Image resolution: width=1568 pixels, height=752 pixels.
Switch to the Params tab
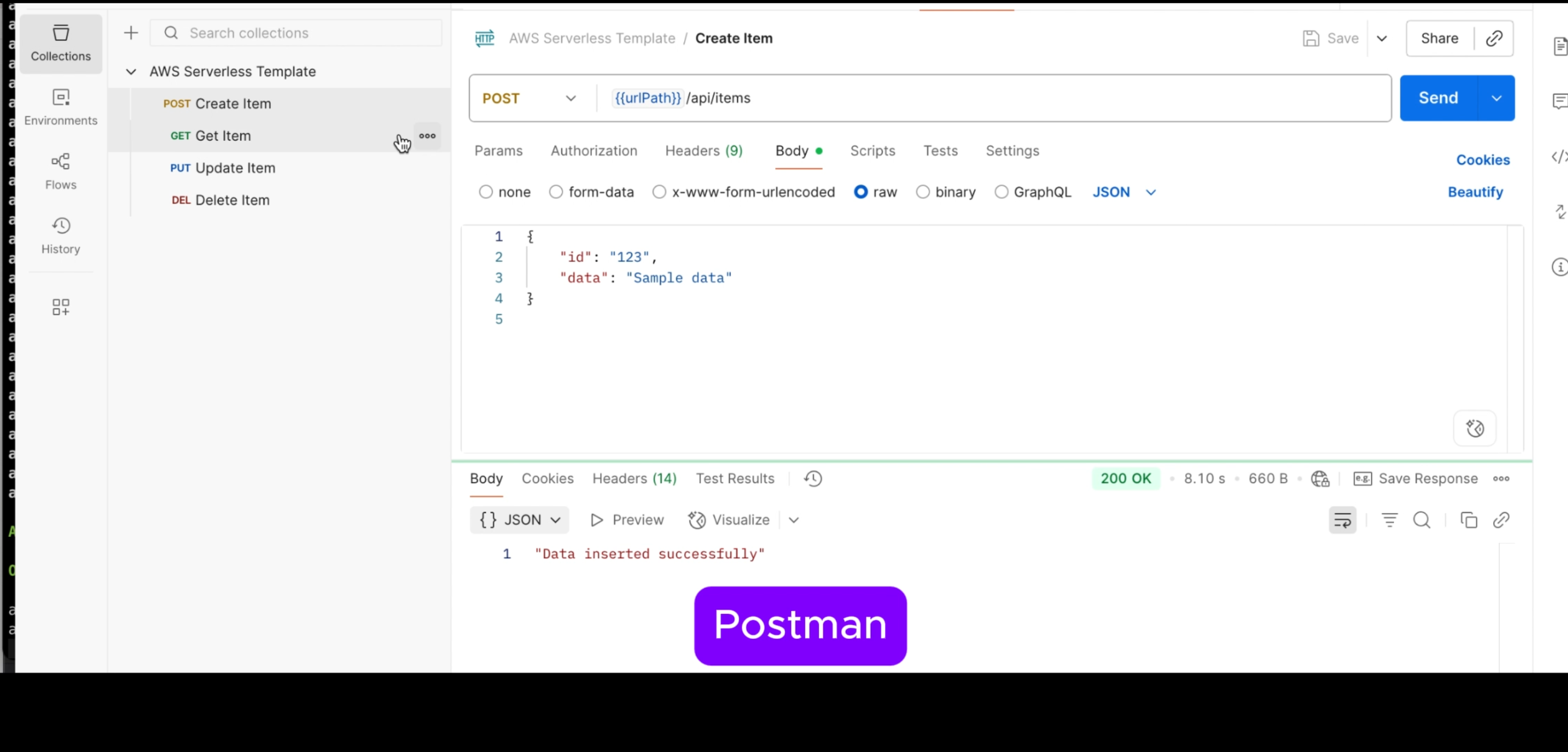[x=498, y=151]
